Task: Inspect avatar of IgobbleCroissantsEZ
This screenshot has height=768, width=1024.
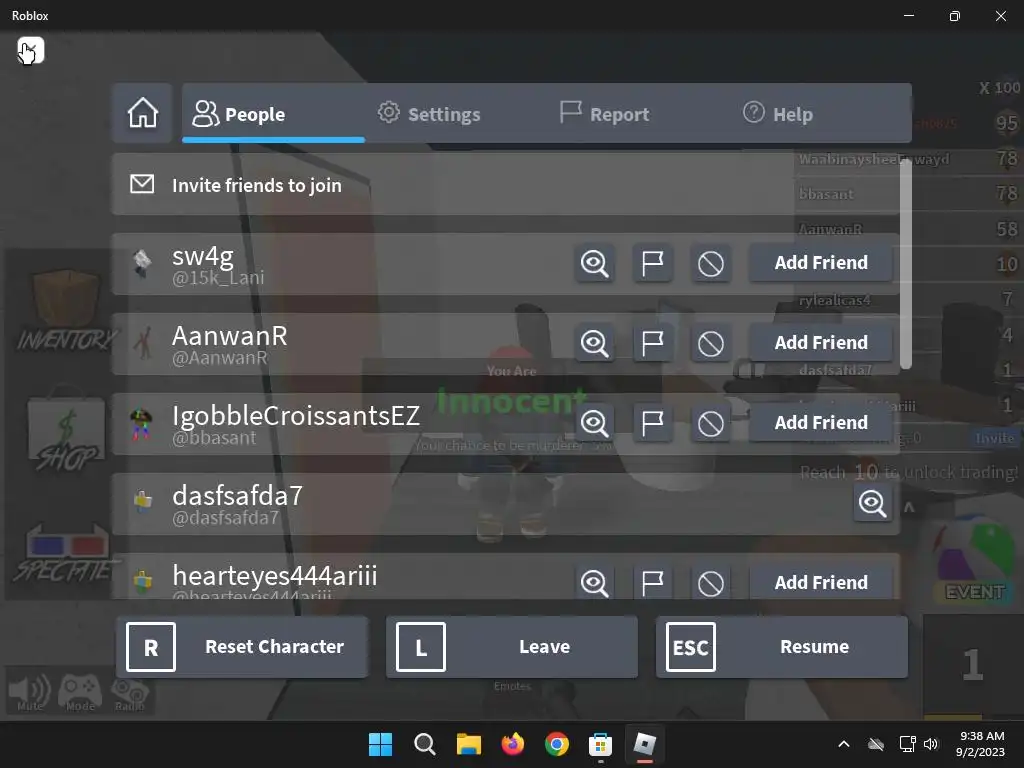Action: (594, 423)
